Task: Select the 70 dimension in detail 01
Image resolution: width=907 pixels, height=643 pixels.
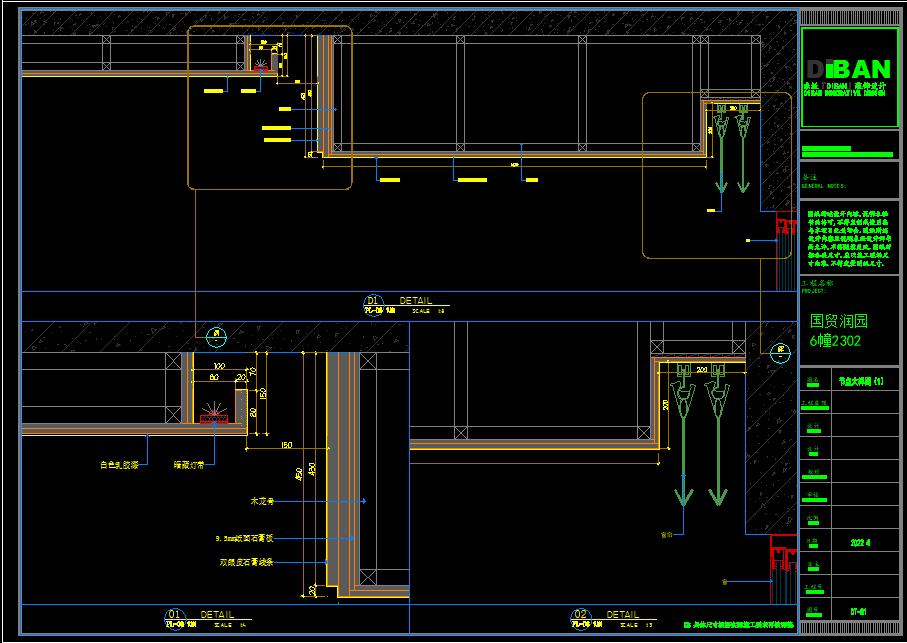Action: (x=252, y=371)
